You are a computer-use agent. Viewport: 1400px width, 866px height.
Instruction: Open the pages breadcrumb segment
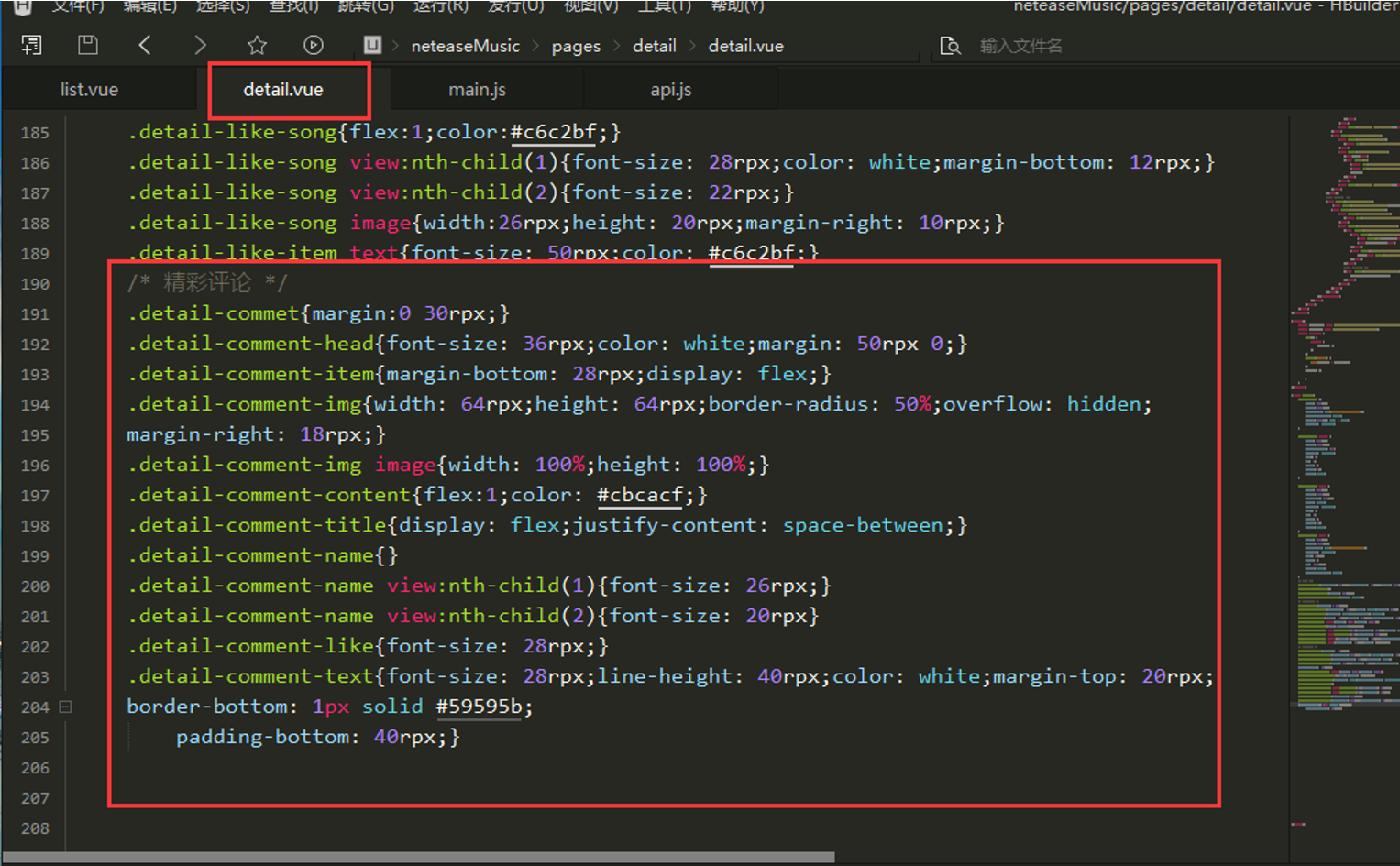[x=576, y=46]
